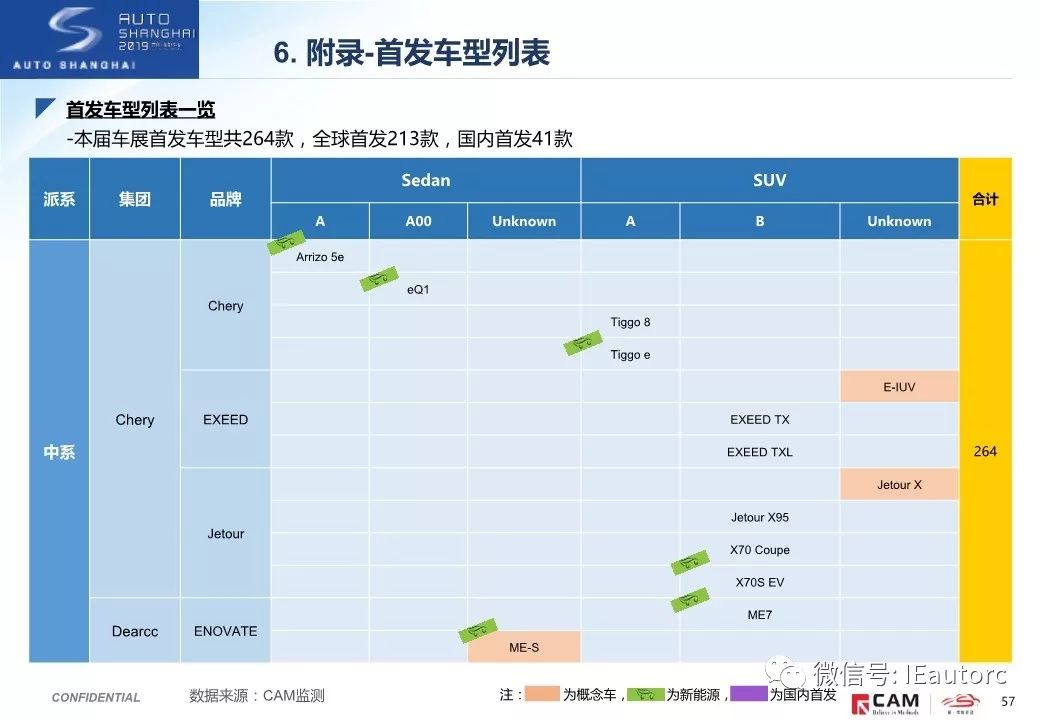This screenshot has height=720, width=1040.
Task: Click the 集团 column header
Action: (135, 199)
